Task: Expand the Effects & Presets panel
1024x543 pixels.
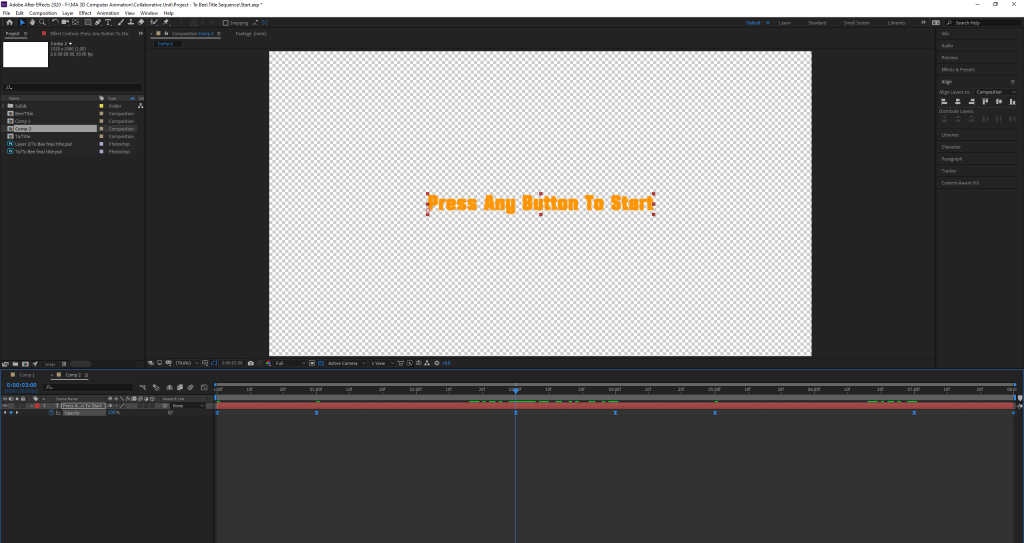Action: point(958,69)
